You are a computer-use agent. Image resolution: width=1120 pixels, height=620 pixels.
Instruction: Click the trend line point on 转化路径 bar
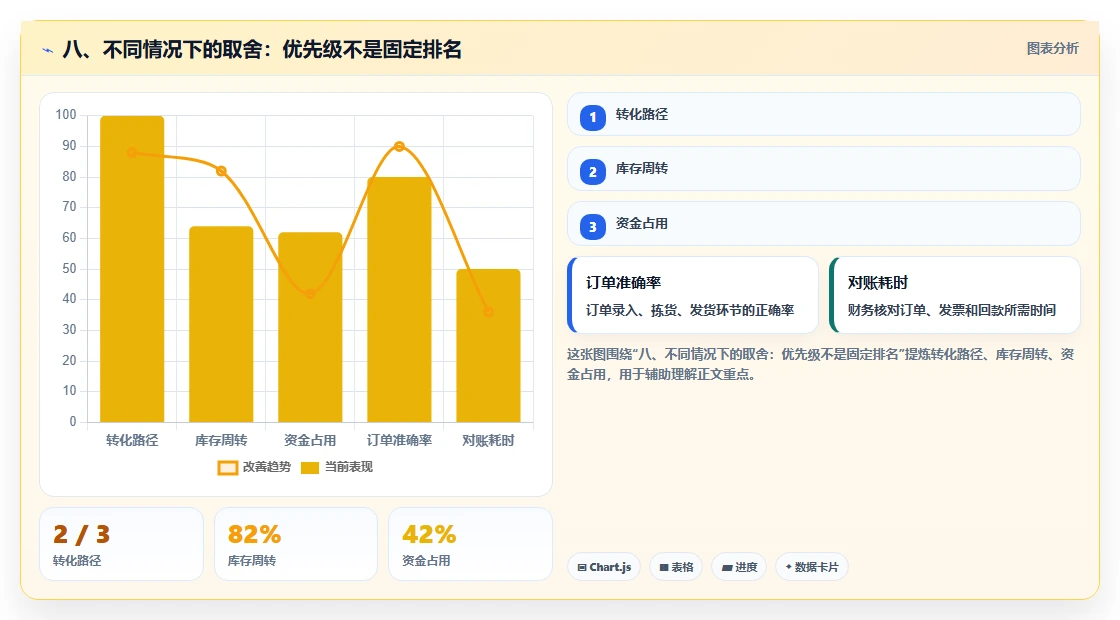tap(132, 152)
